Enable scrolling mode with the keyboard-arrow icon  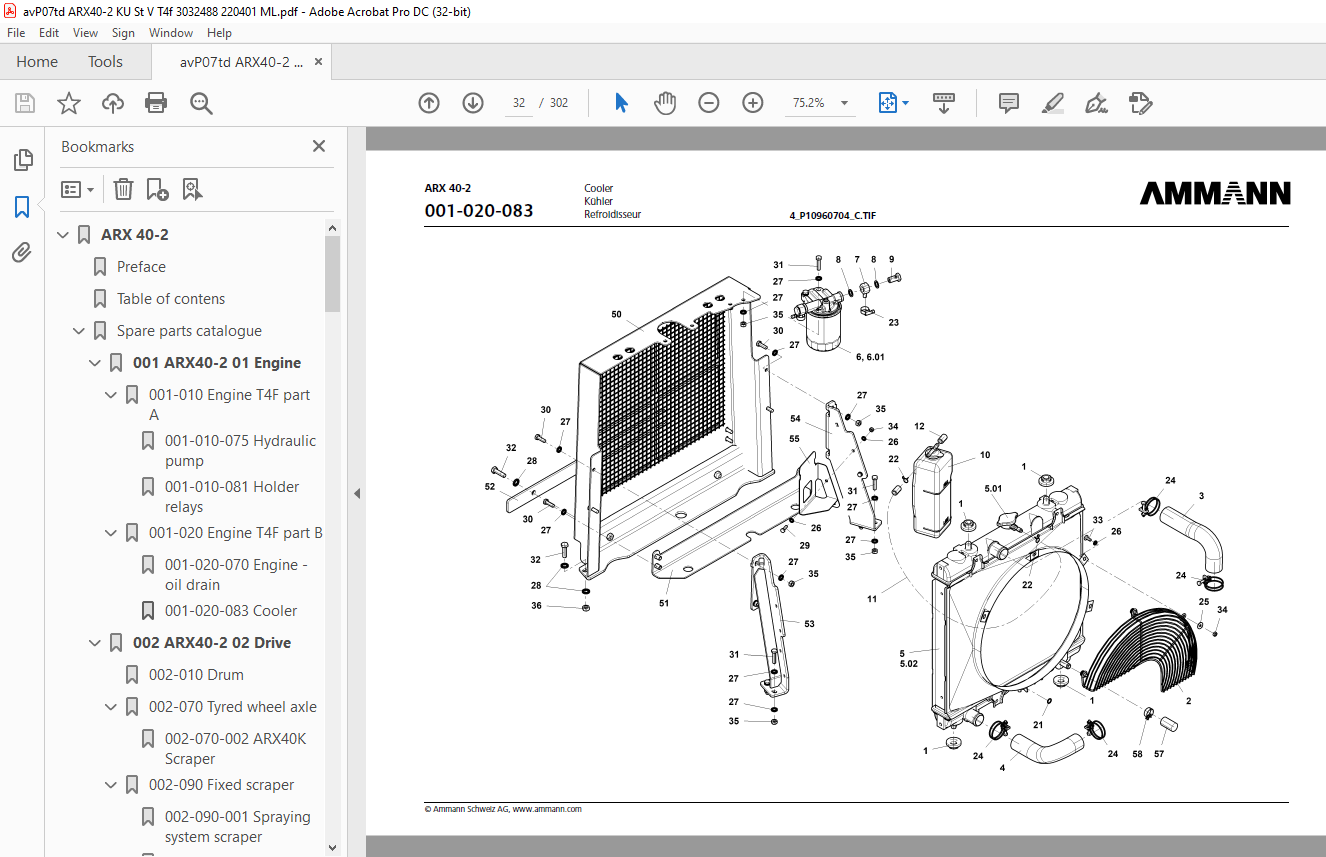[944, 103]
